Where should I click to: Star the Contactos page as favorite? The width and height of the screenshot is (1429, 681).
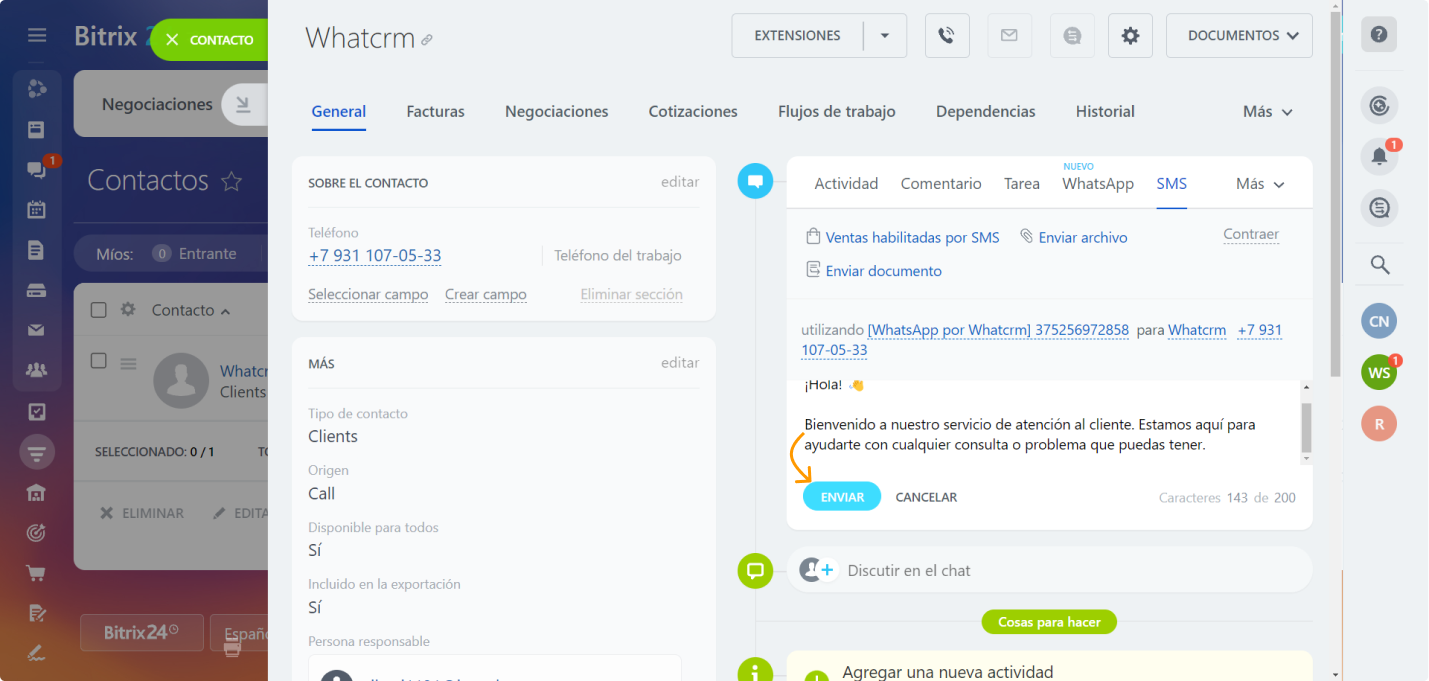[x=231, y=181]
